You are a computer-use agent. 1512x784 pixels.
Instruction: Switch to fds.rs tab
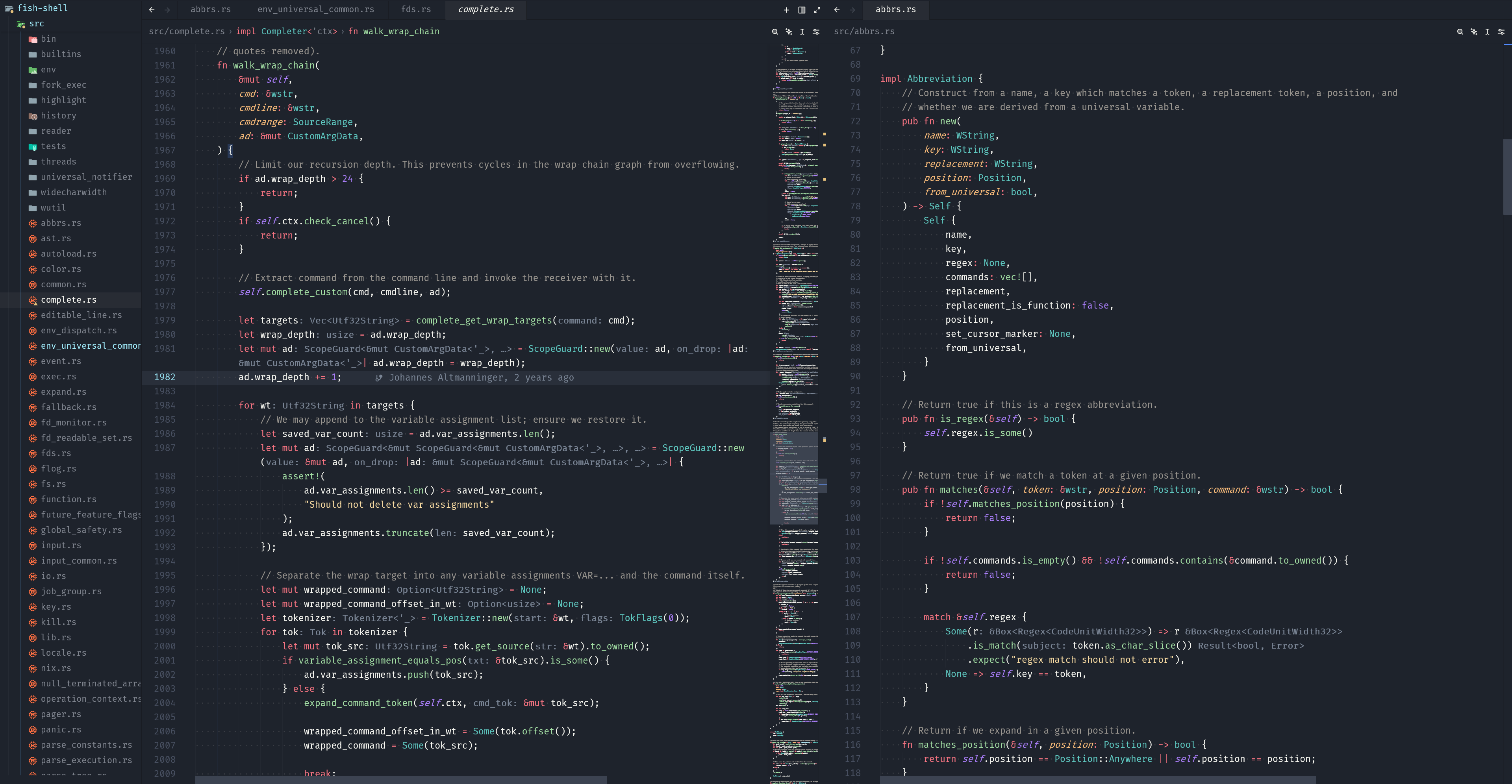416,9
